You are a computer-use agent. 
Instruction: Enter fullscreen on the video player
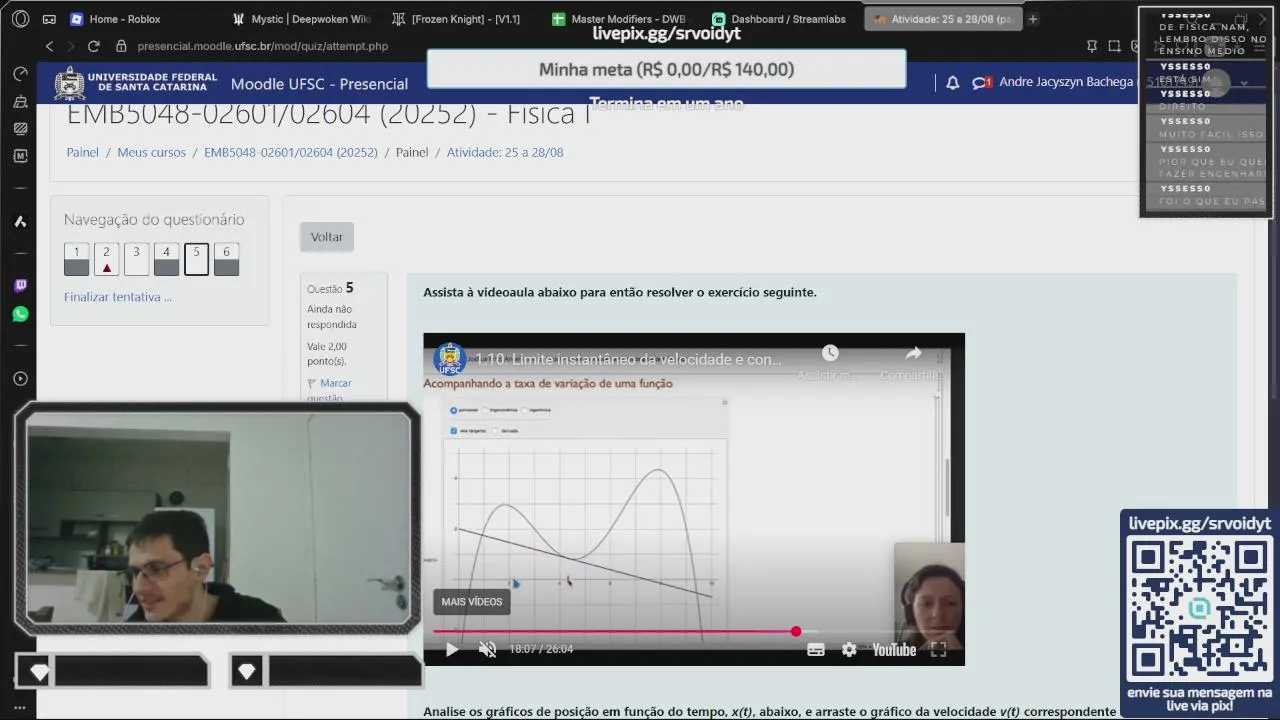[x=938, y=649]
